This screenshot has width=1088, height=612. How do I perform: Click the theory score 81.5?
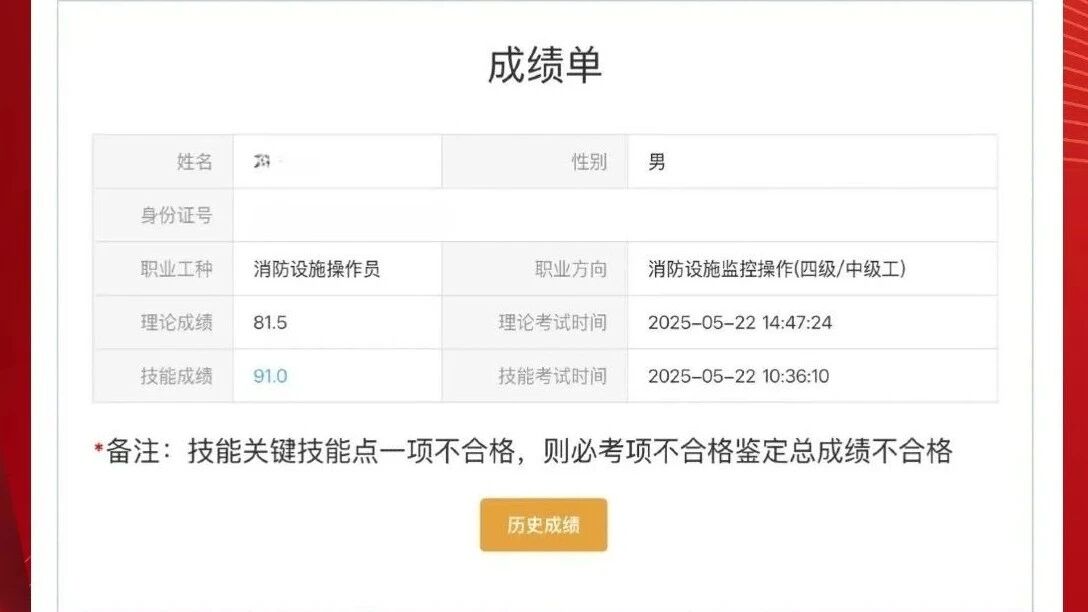coord(271,323)
